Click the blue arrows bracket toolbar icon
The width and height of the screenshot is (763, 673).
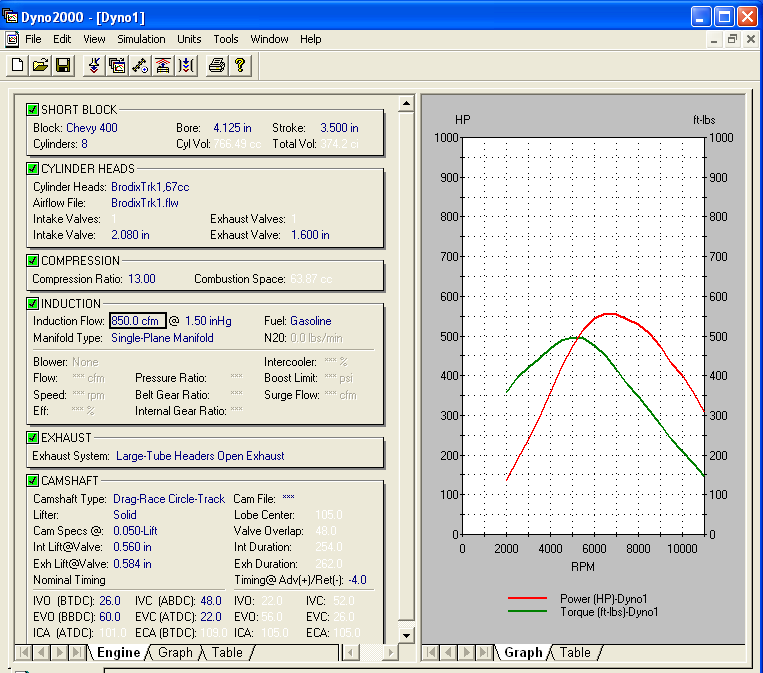click(186, 65)
